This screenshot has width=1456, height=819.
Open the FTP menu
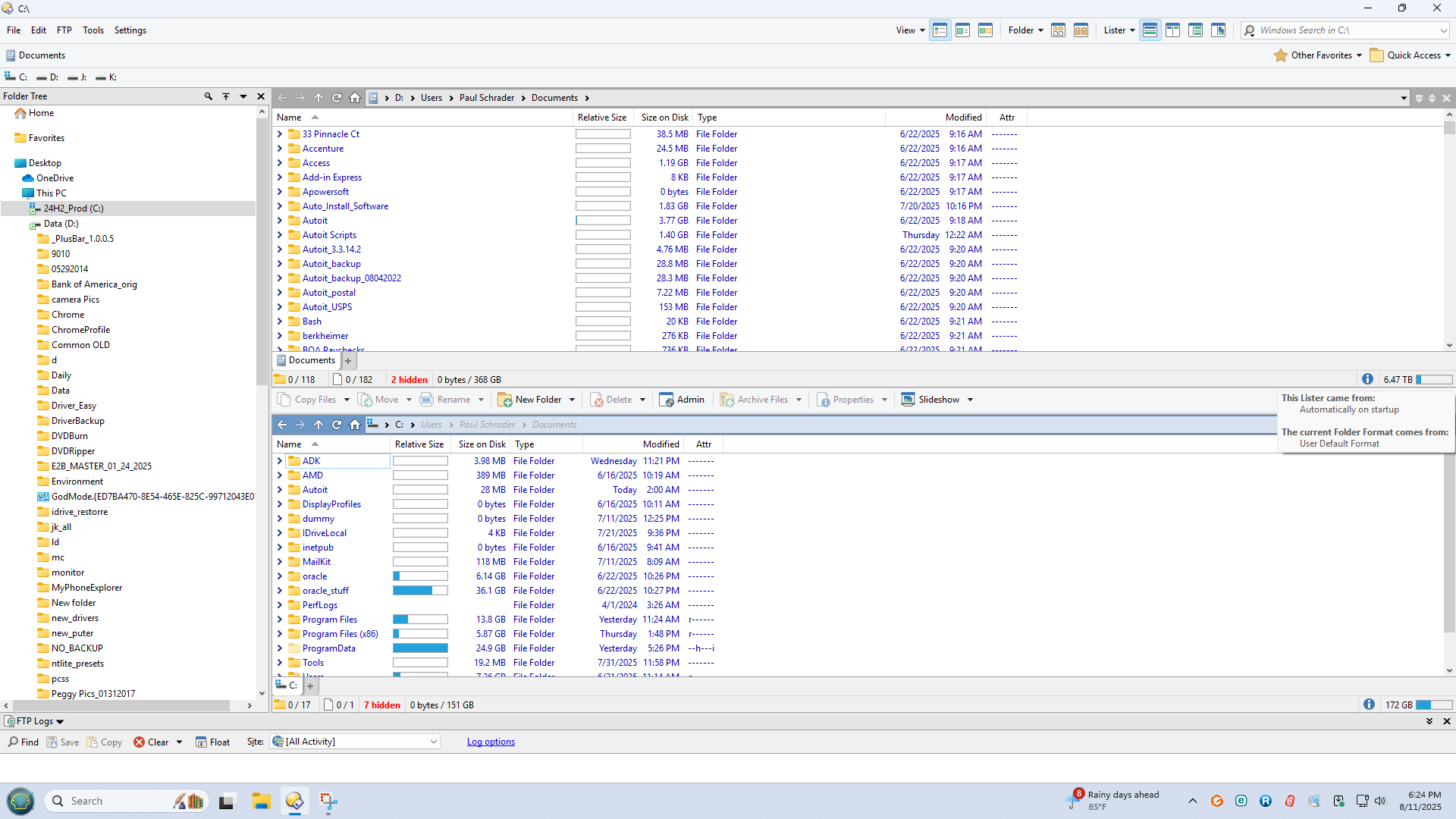point(64,30)
